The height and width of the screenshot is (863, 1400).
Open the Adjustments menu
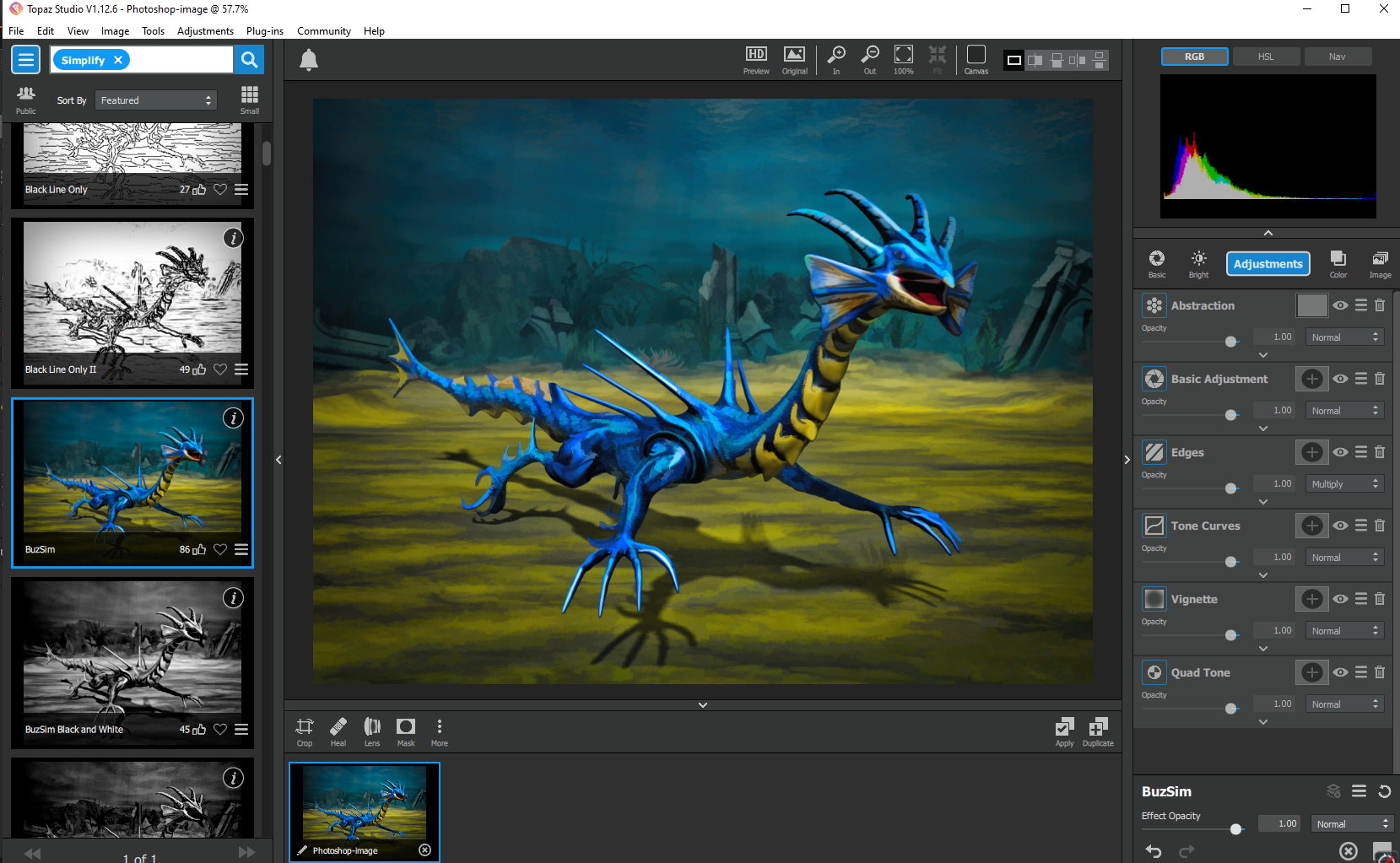205,31
